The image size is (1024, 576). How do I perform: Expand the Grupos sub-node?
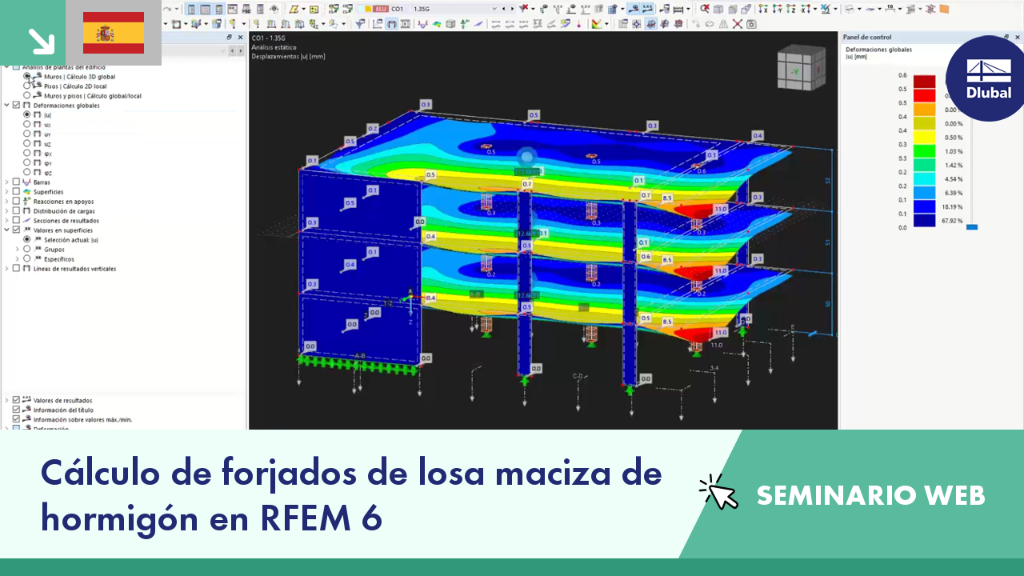click(18, 249)
